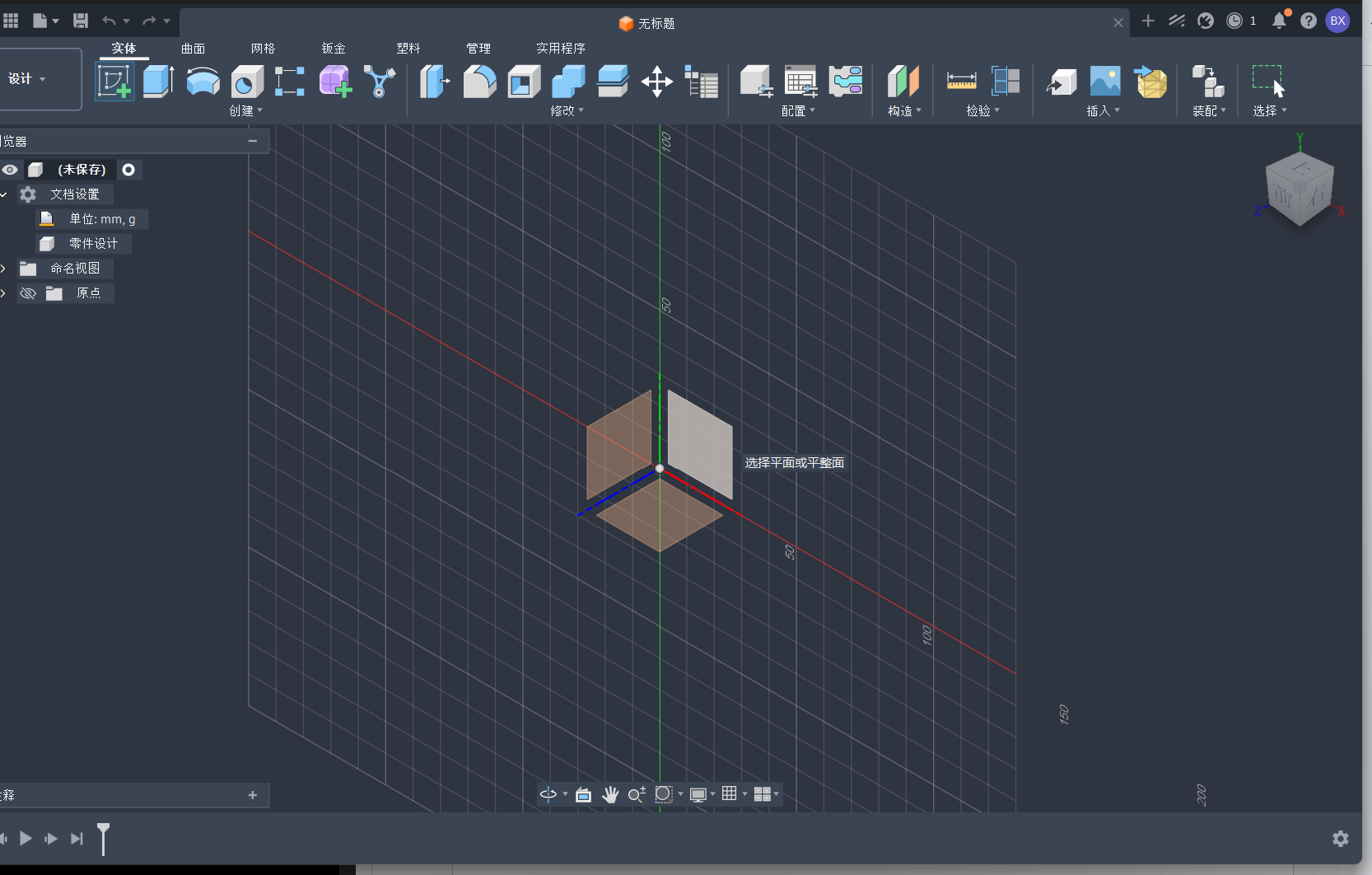Expand the comments panel plus button
The image size is (1372, 875).
[x=253, y=795]
